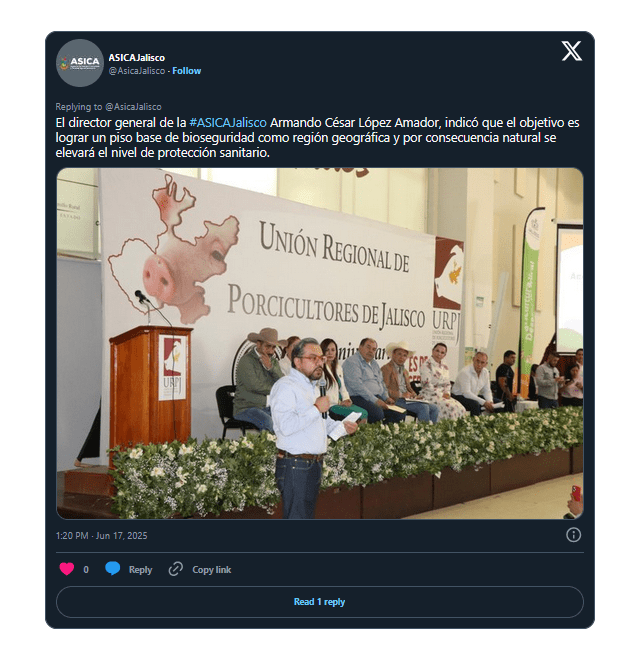Click the copy link chain icon
Viewport: 635px width, 652px height.
click(175, 568)
